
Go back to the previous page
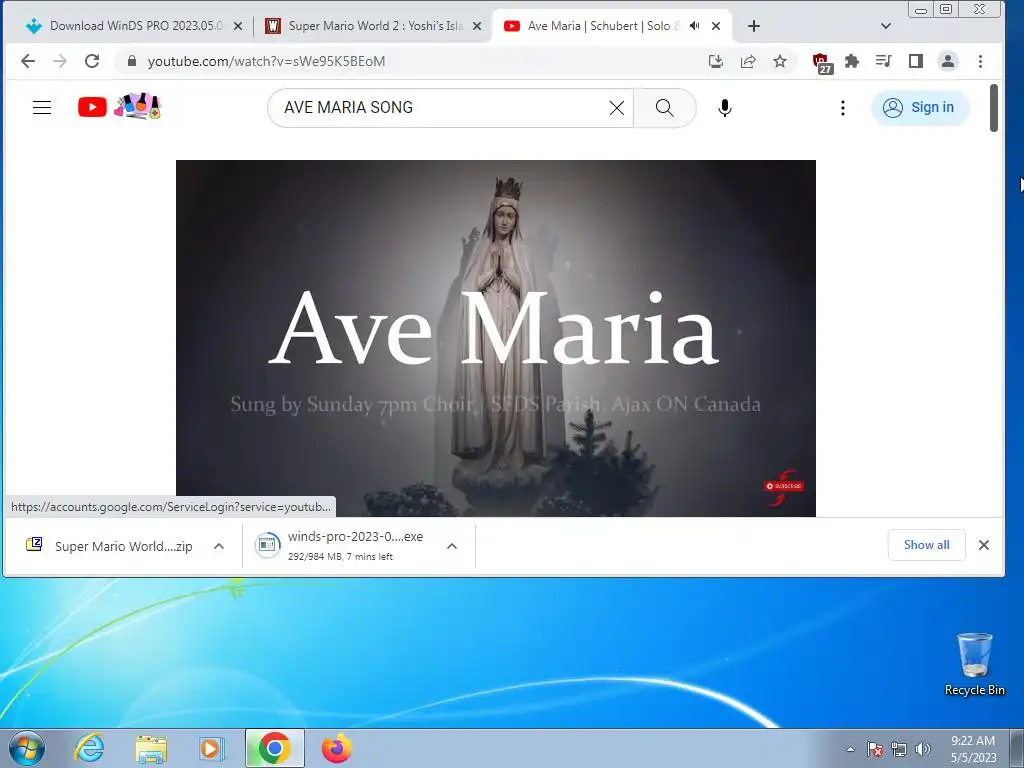[28, 61]
